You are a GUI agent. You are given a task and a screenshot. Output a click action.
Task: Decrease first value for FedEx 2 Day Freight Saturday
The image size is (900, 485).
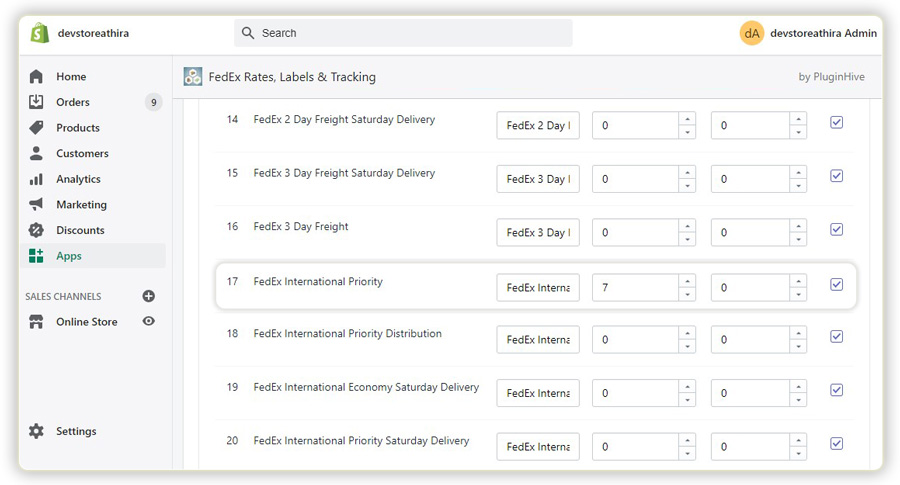687,132
